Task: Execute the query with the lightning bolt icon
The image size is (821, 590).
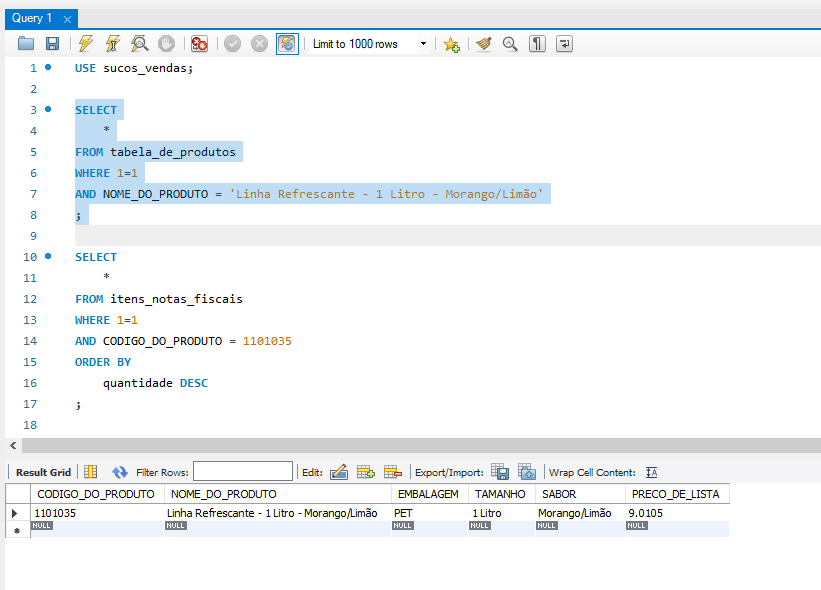Action: pos(86,44)
